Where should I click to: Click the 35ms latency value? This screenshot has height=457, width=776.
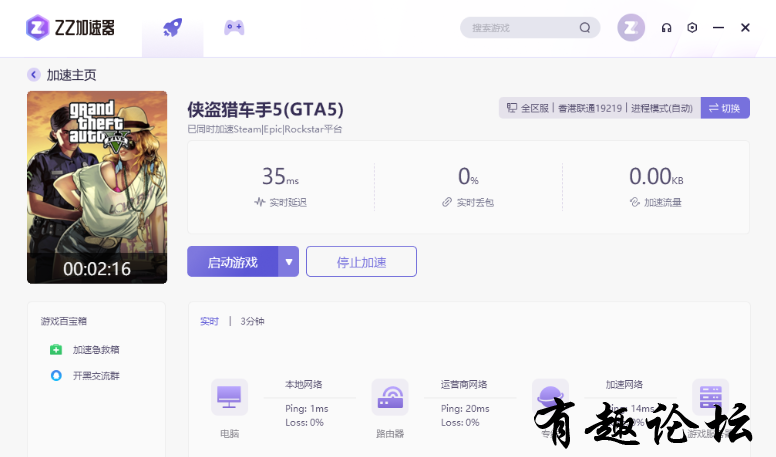click(x=280, y=176)
